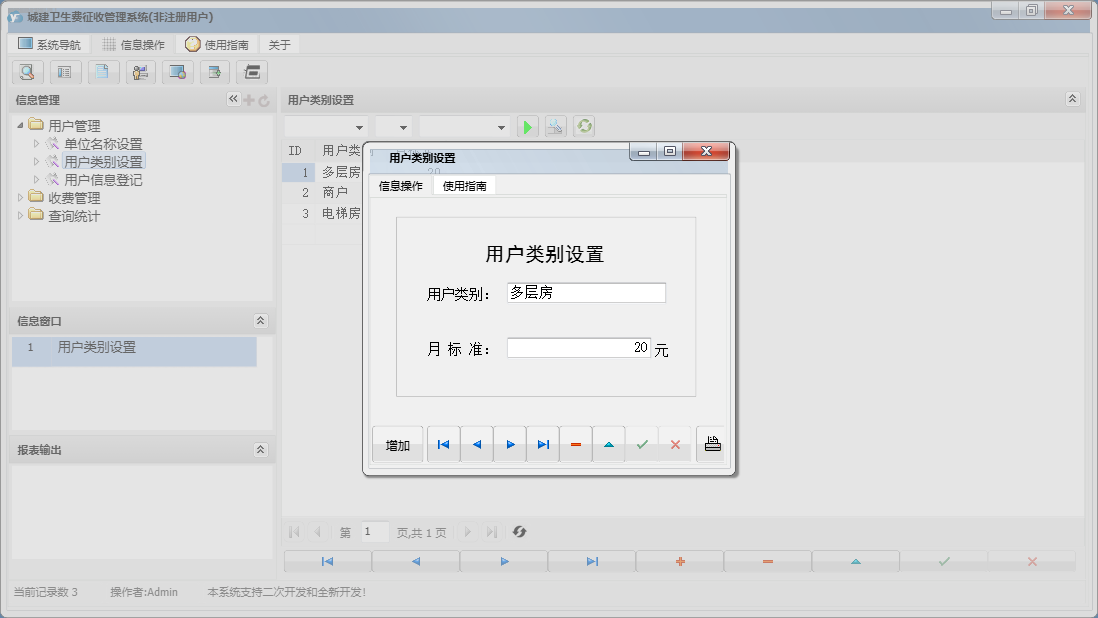Click the green refresh icon above the grid
1098x618 pixels.
coord(584,126)
